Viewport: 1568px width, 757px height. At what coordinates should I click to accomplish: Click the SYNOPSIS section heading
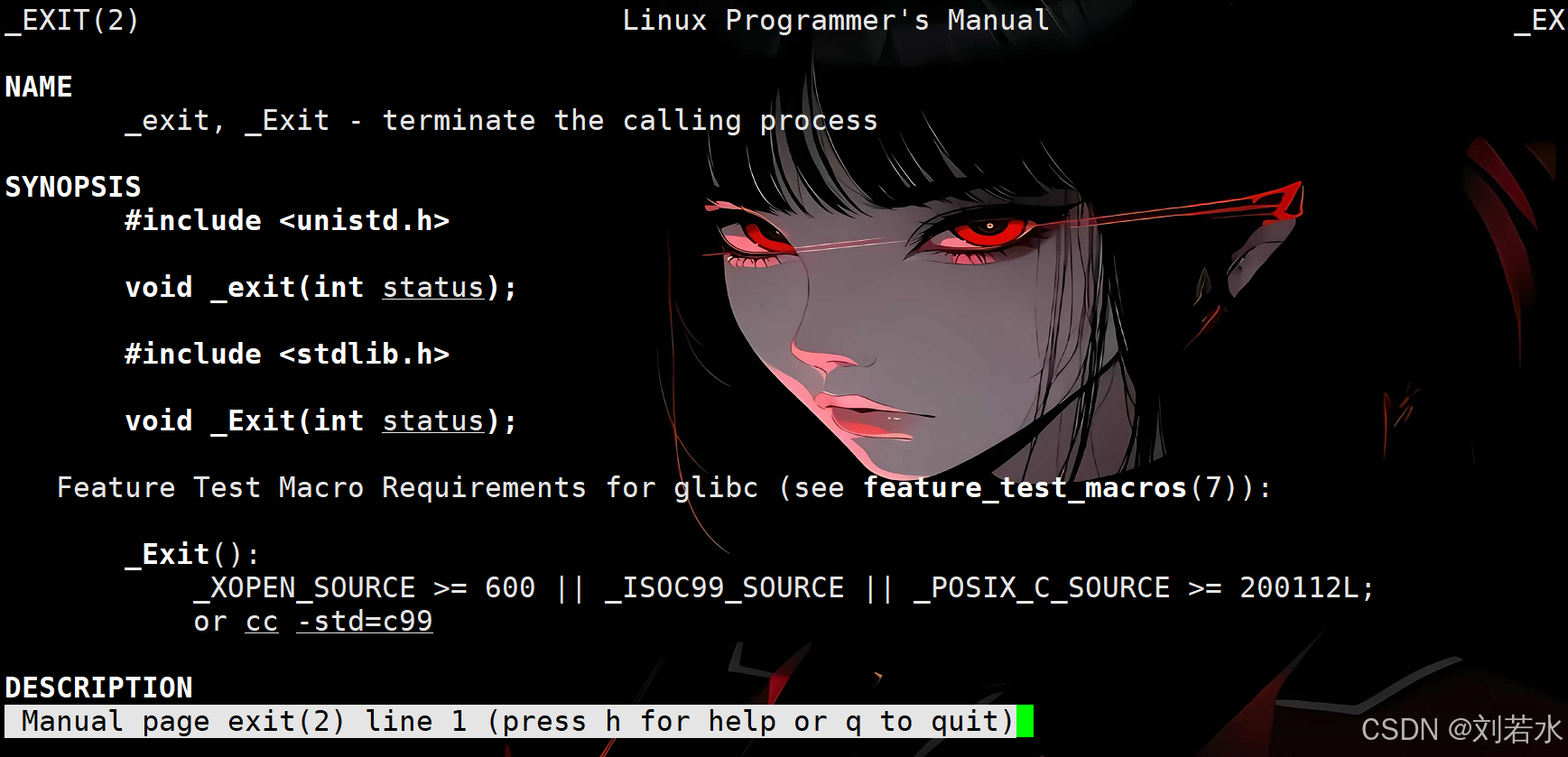pyautogui.click(x=73, y=187)
